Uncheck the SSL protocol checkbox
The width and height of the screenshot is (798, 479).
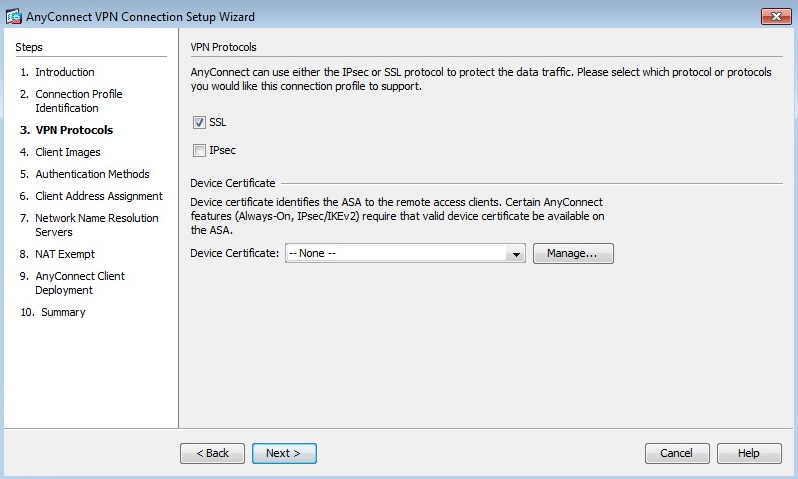coord(199,122)
